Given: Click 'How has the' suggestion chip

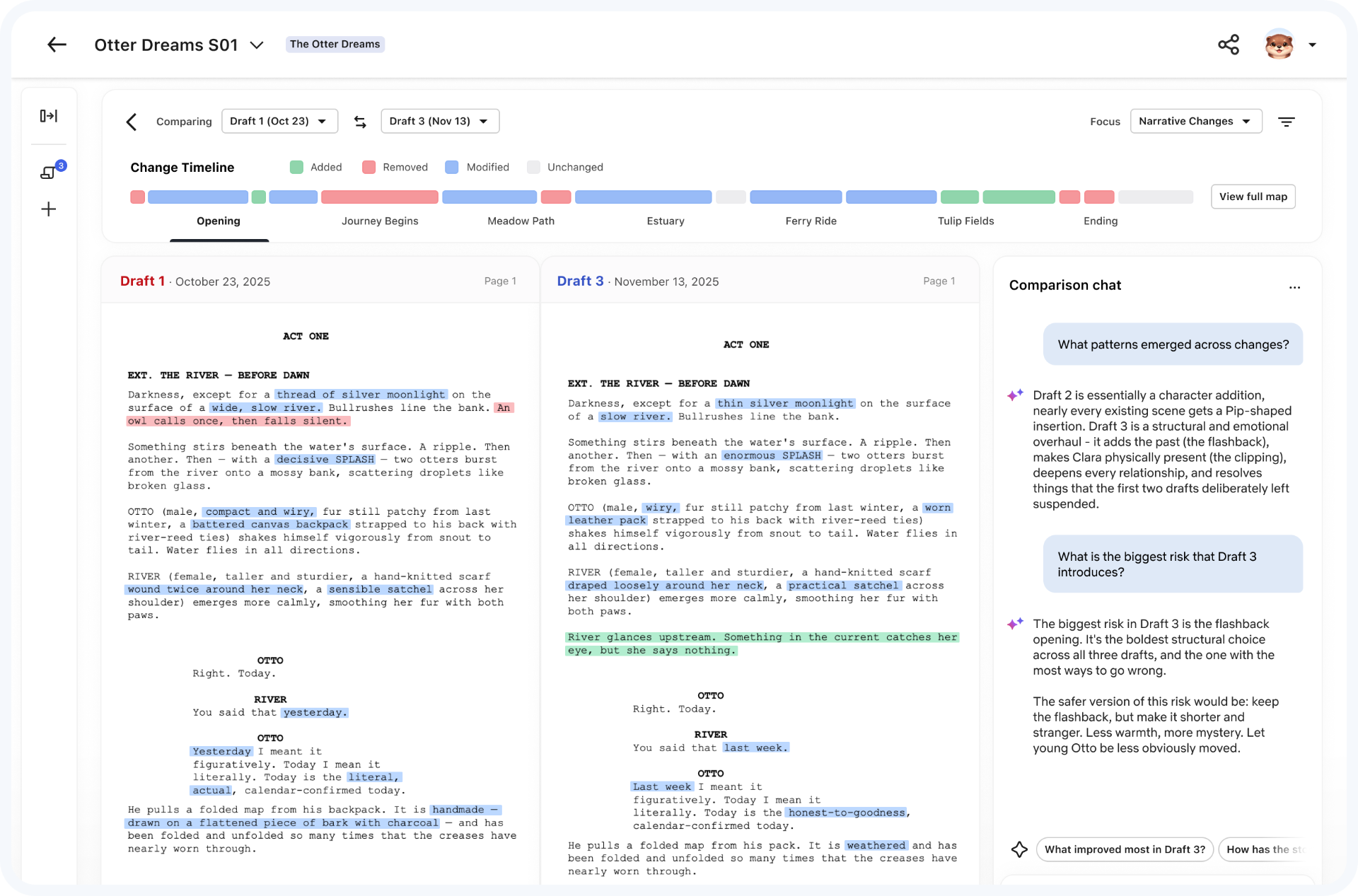Looking at the screenshot, I should tap(1264, 849).
